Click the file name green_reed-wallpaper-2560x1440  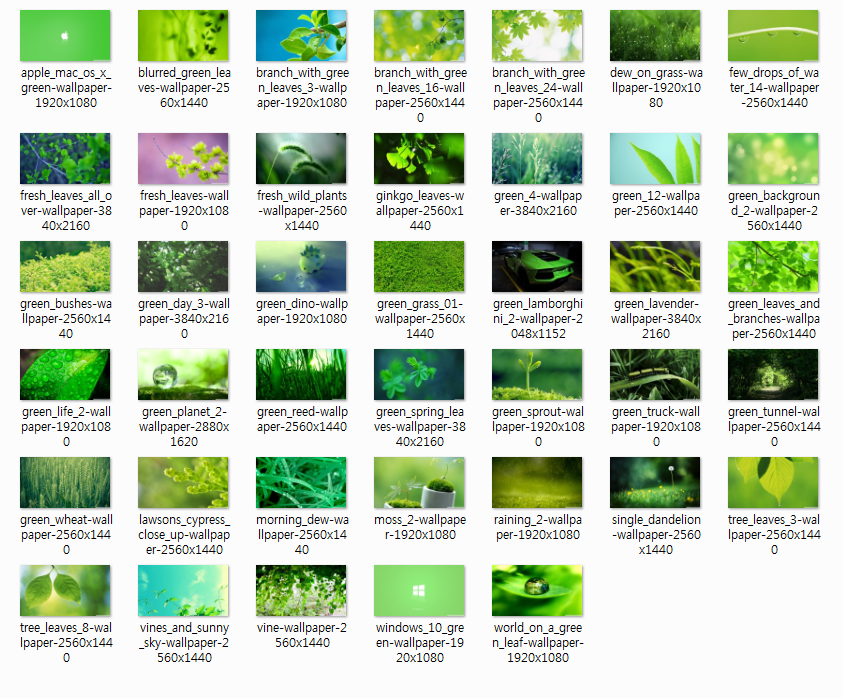pyautogui.click(x=302, y=419)
